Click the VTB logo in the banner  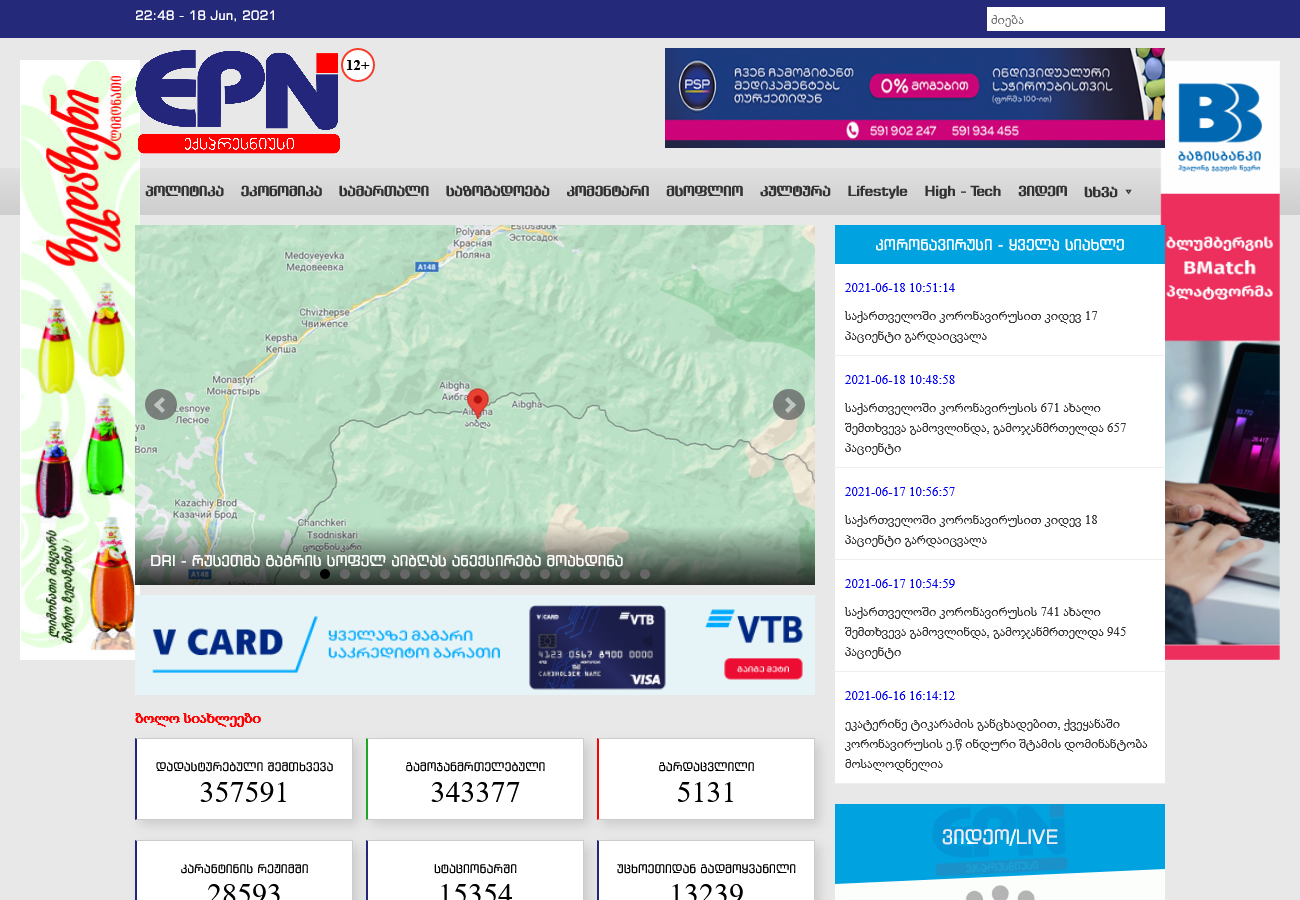coord(755,626)
